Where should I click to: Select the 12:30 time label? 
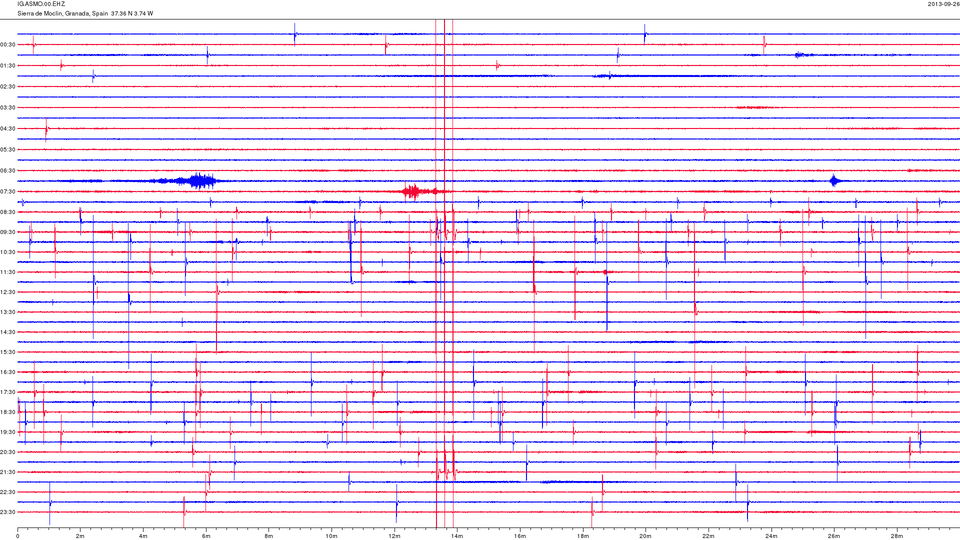pyautogui.click(x=8, y=292)
